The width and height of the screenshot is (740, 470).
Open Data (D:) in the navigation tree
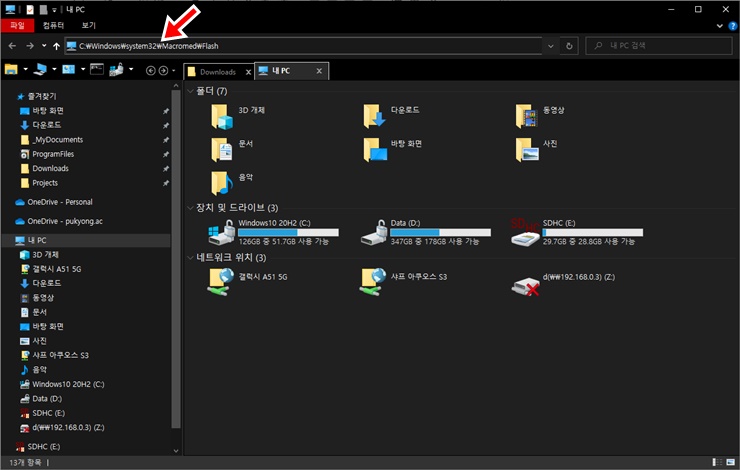point(47,399)
